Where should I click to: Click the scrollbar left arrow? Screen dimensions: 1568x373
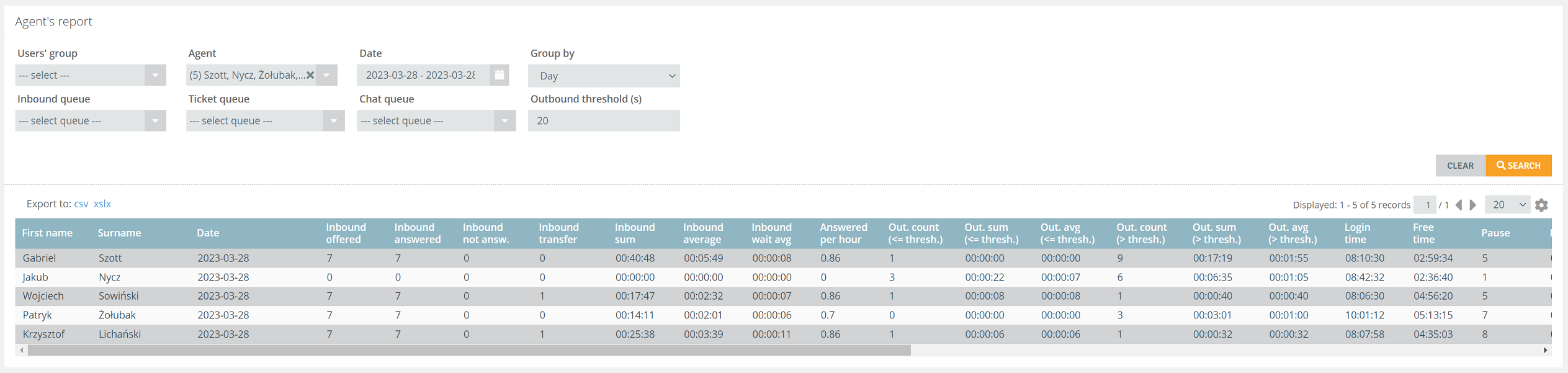pyautogui.click(x=22, y=350)
